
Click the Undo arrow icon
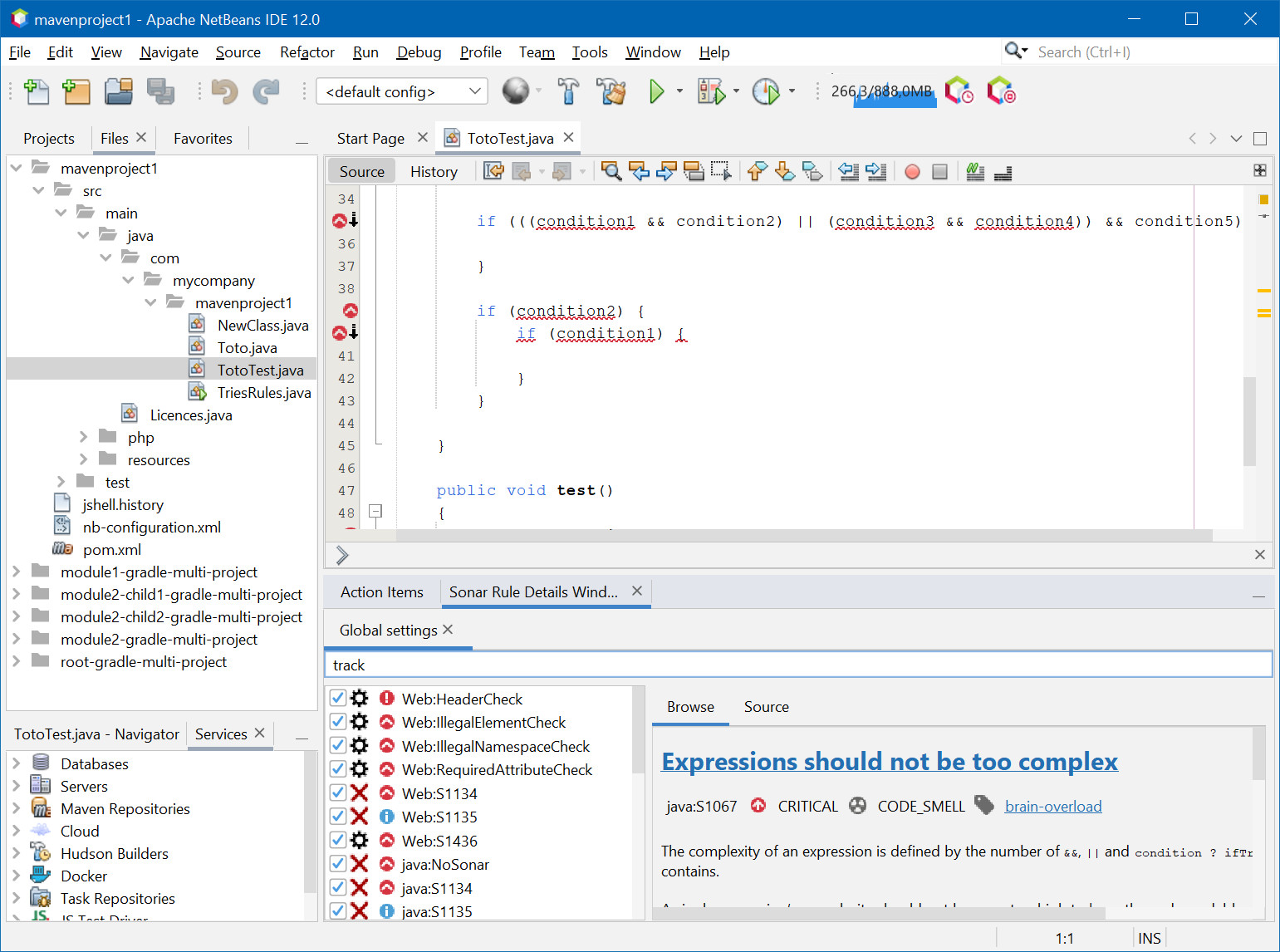tap(224, 91)
